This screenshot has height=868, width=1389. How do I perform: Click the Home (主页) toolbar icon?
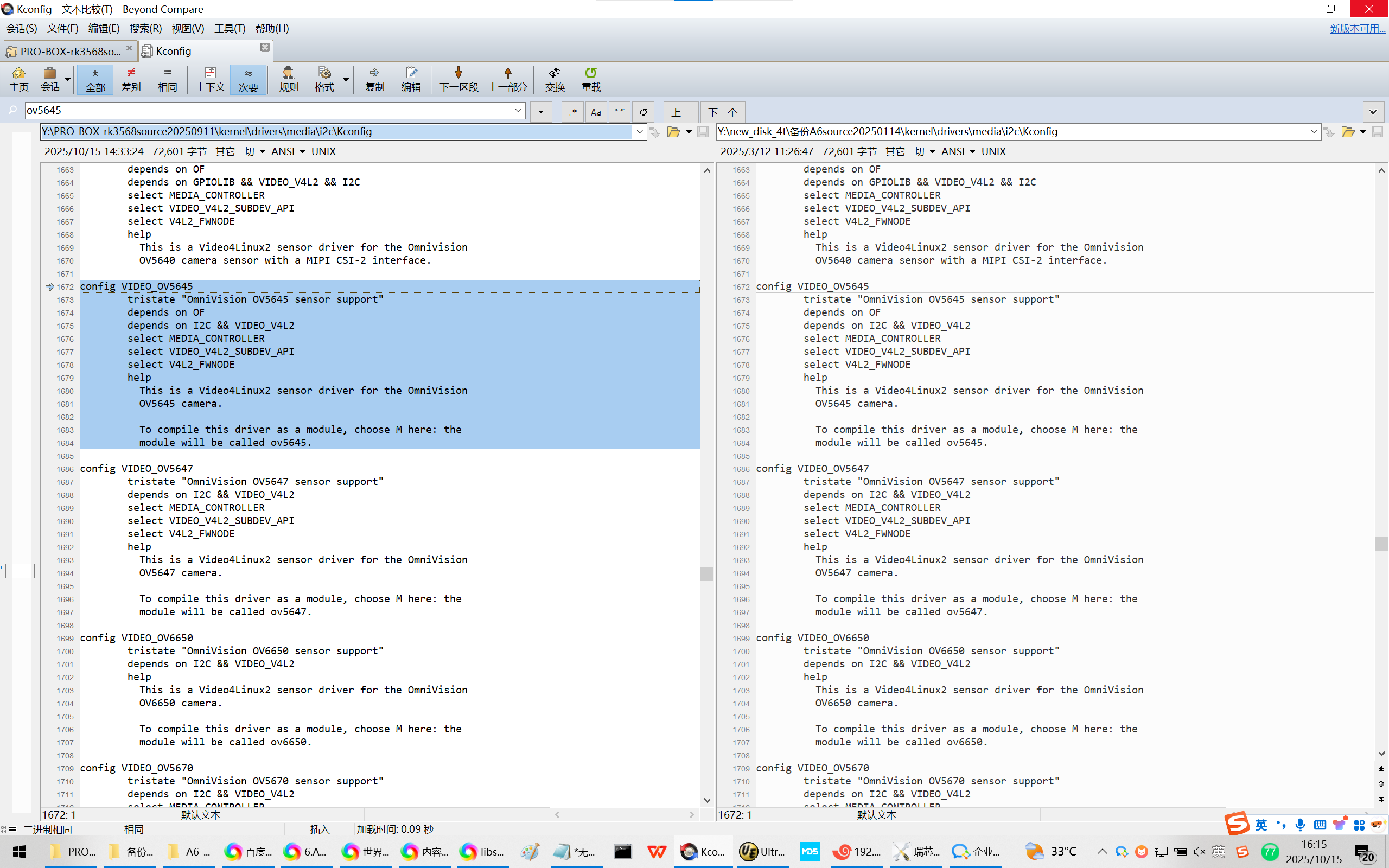[18, 79]
